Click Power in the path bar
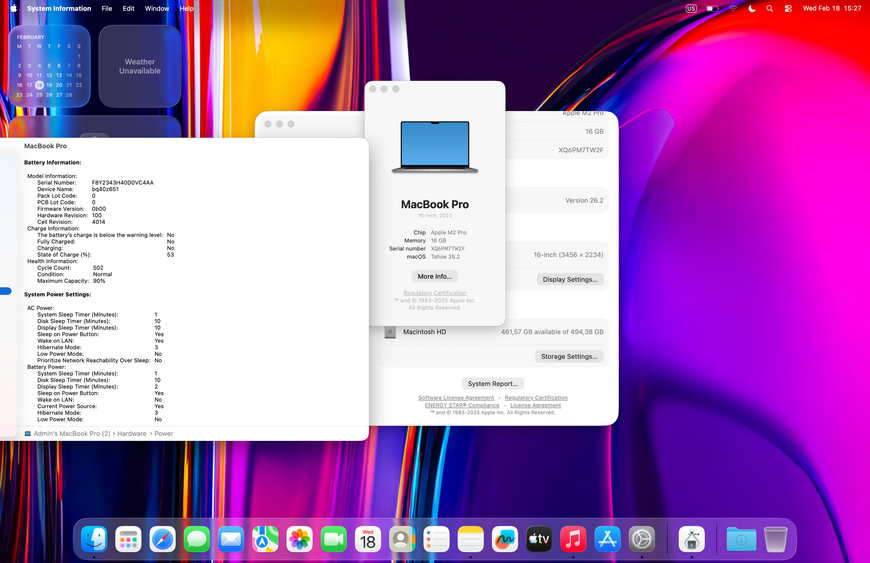 pyautogui.click(x=164, y=434)
